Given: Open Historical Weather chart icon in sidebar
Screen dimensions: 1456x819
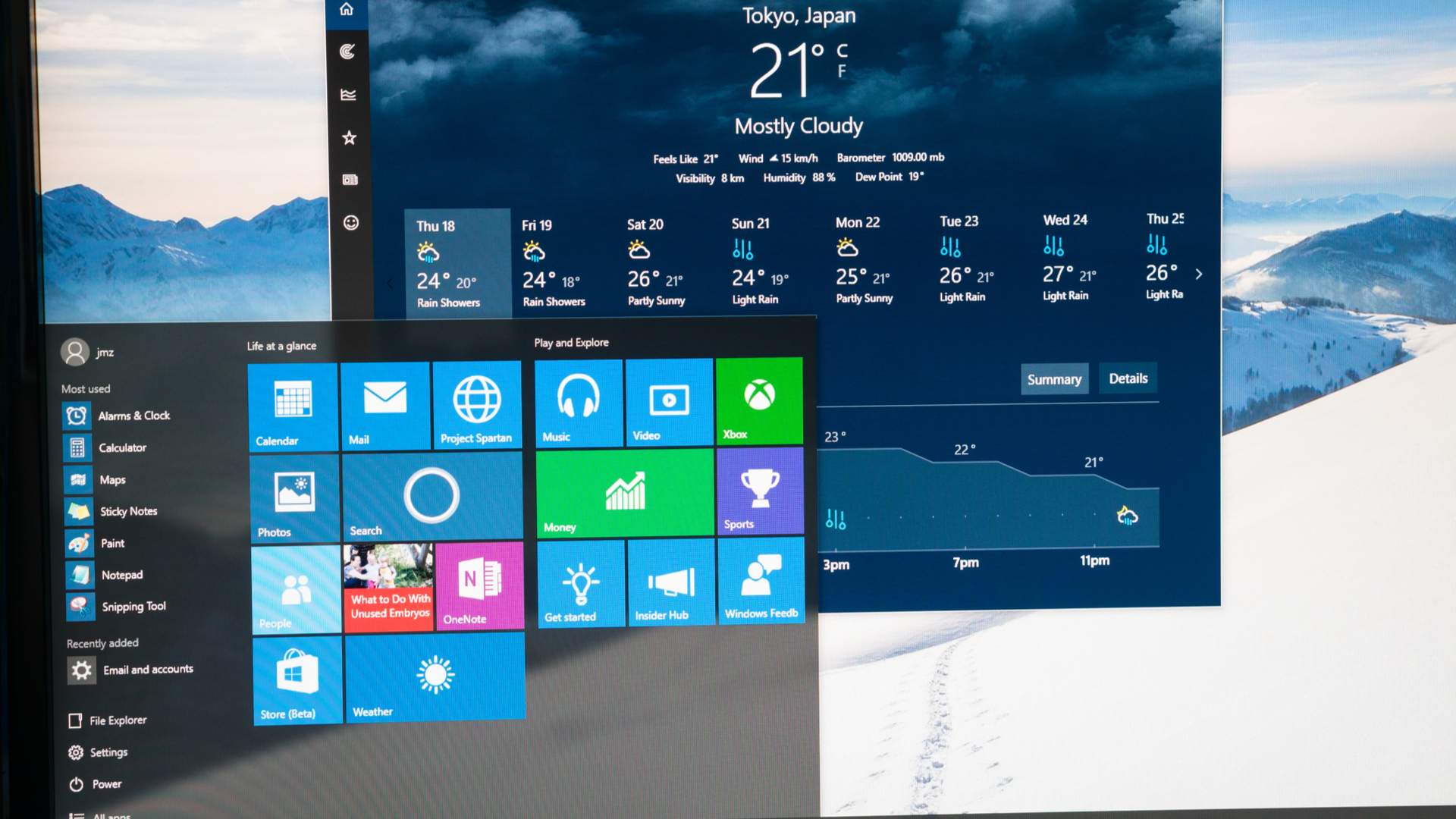Looking at the screenshot, I should coord(348,95).
